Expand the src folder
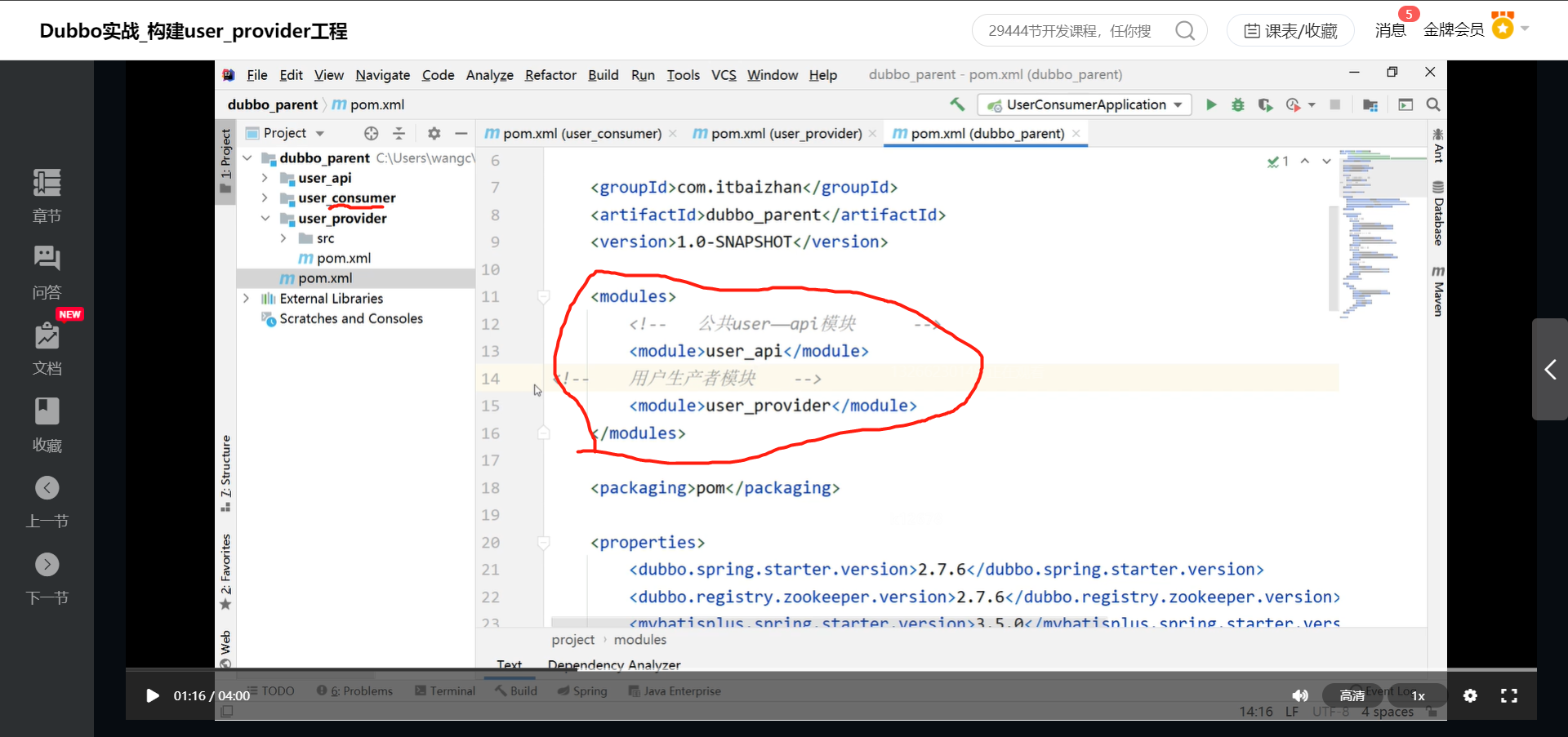Viewport: 1568px width, 737px height. pos(283,238)
